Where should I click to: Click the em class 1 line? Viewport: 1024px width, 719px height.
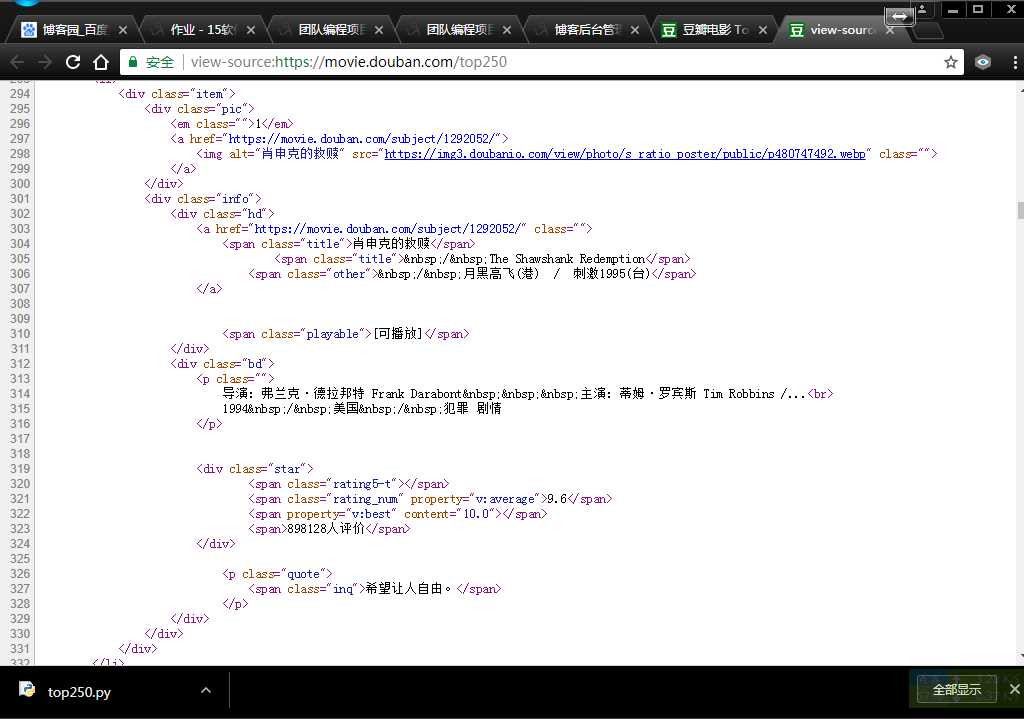(232, 124)
